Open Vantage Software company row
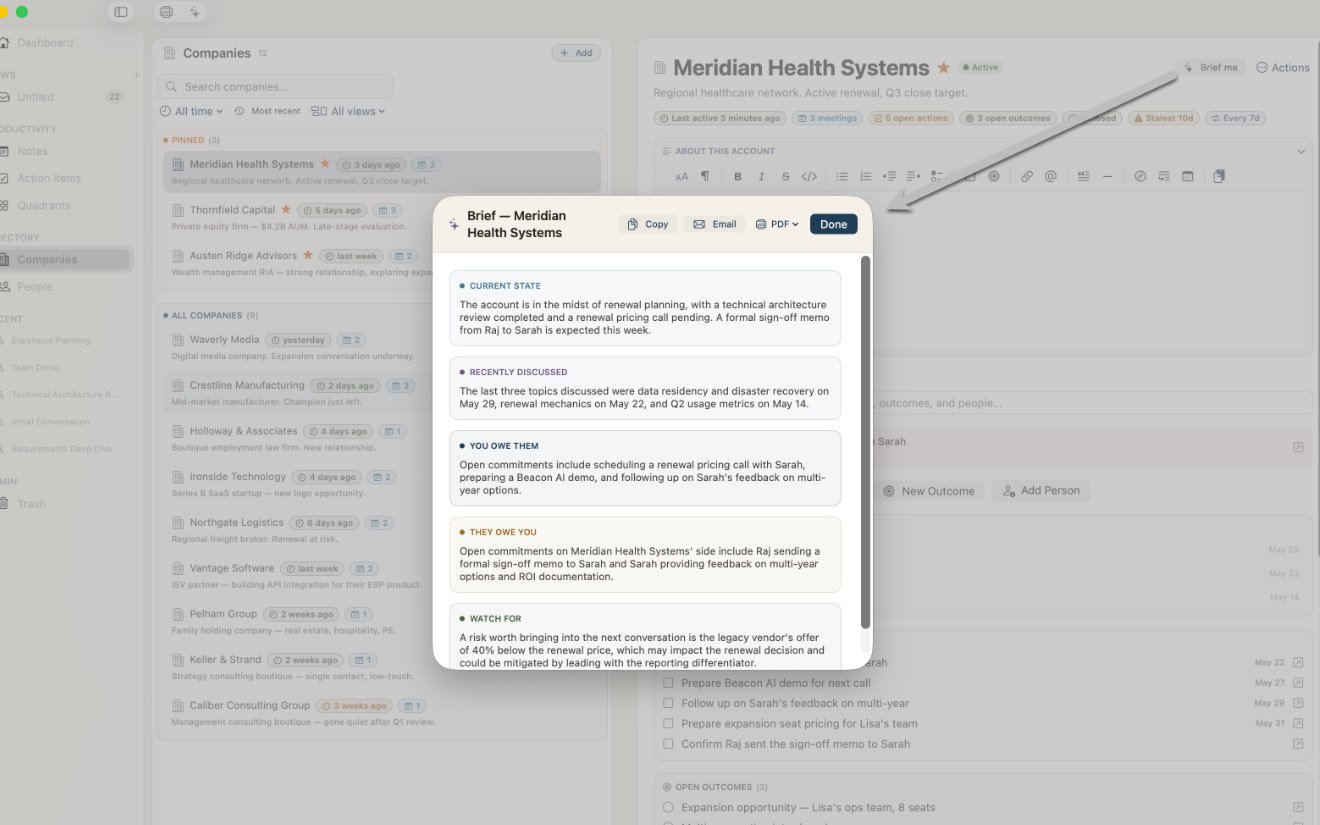 click(x=382, y=576)
